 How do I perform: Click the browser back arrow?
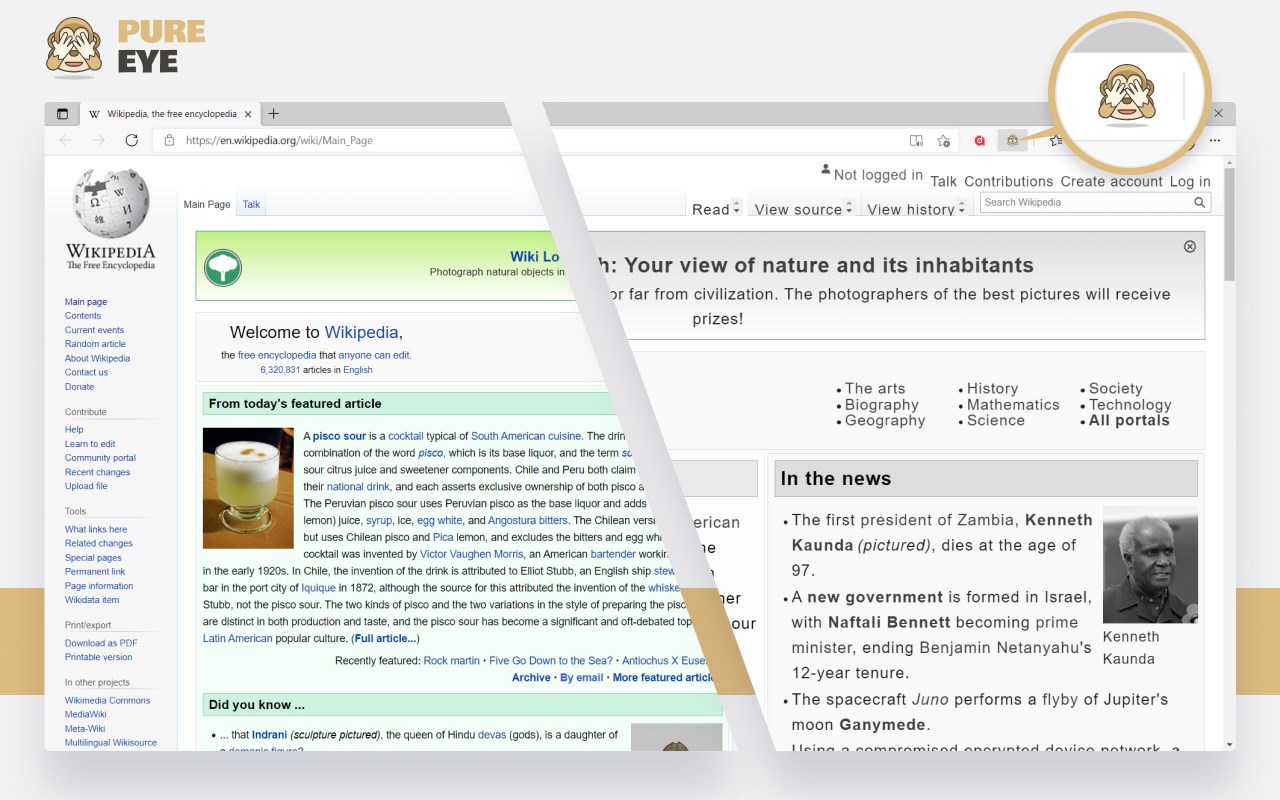click(66, 140)
